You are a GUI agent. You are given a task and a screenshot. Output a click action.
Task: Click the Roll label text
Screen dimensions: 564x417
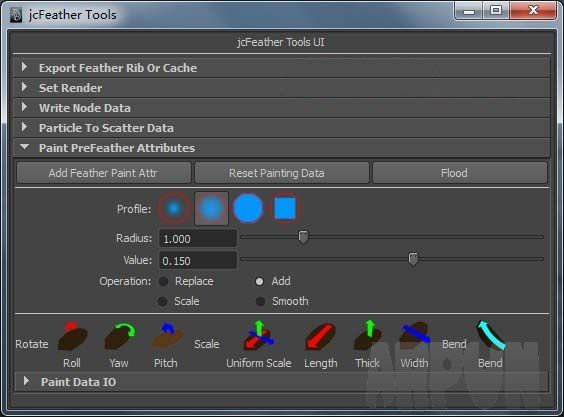(x=72, y=363)
